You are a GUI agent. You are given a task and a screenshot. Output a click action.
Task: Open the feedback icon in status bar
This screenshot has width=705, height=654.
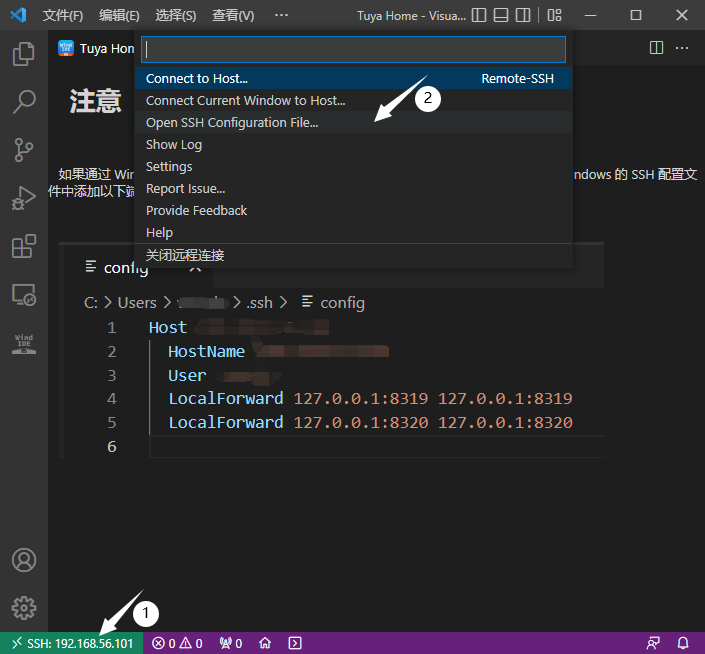(x=653, y=643)
